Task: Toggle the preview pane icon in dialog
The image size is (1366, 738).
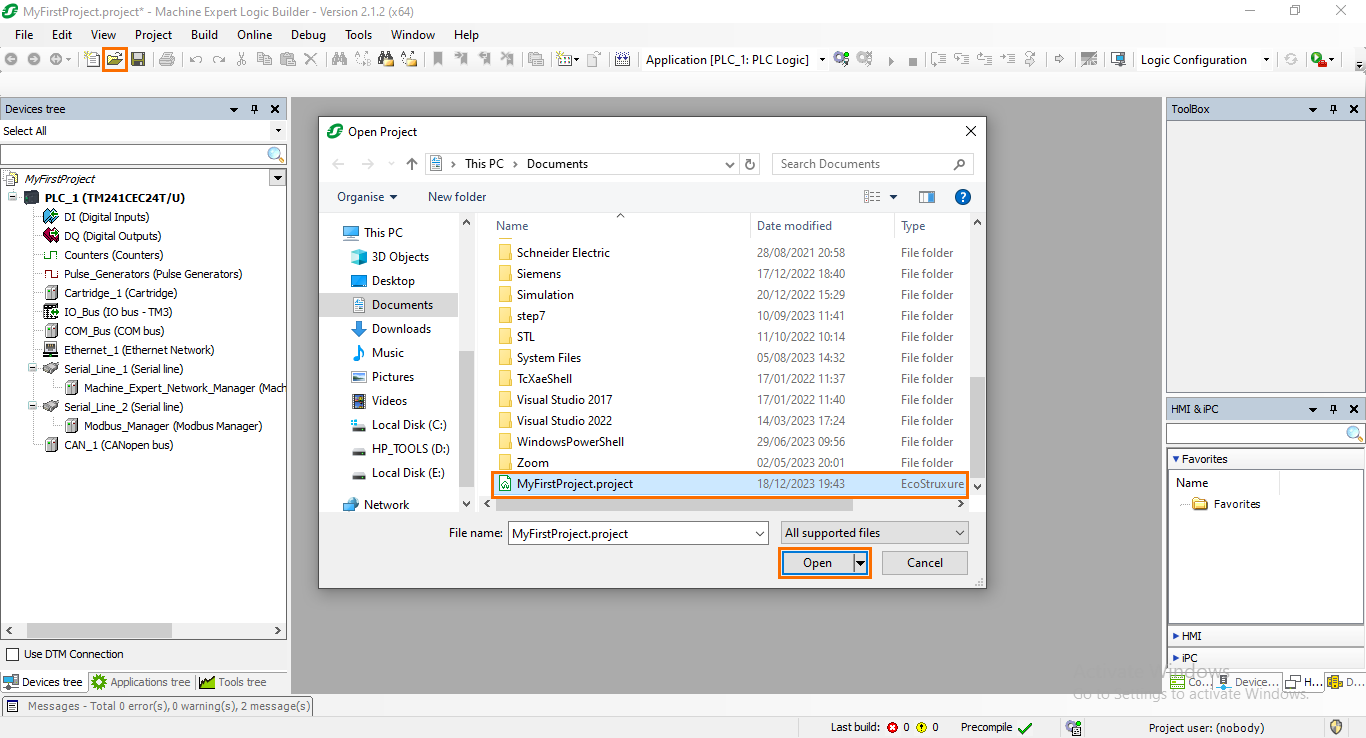Action: pos(926,197)
